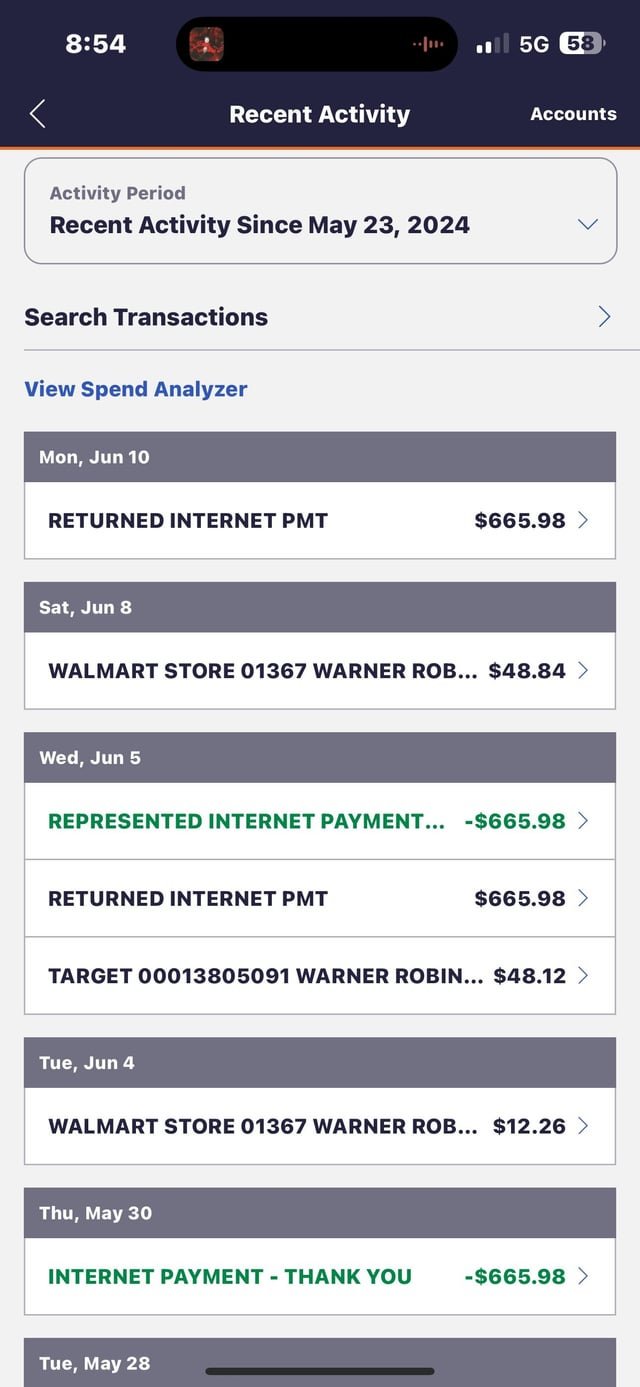Open the Target $48.12 transaction

pos(320,975)
